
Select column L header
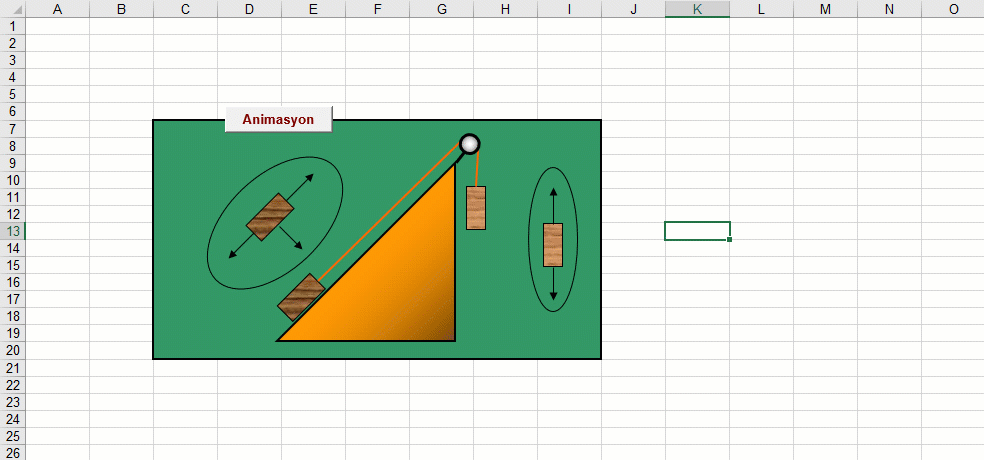pyautogui.click(x=762, y=9)
